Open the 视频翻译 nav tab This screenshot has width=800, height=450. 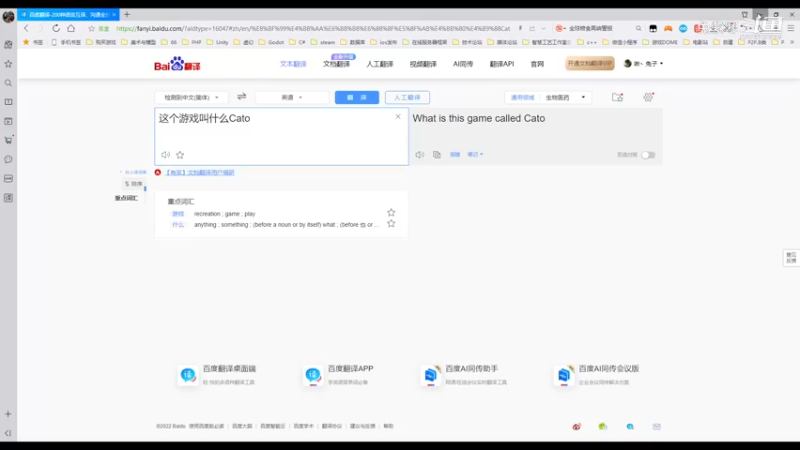423,64
